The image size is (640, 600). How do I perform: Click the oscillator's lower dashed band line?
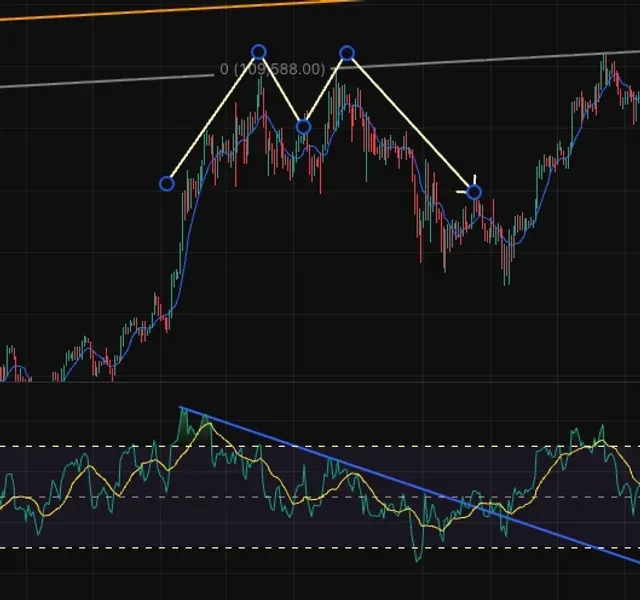(x=320, y=548)
